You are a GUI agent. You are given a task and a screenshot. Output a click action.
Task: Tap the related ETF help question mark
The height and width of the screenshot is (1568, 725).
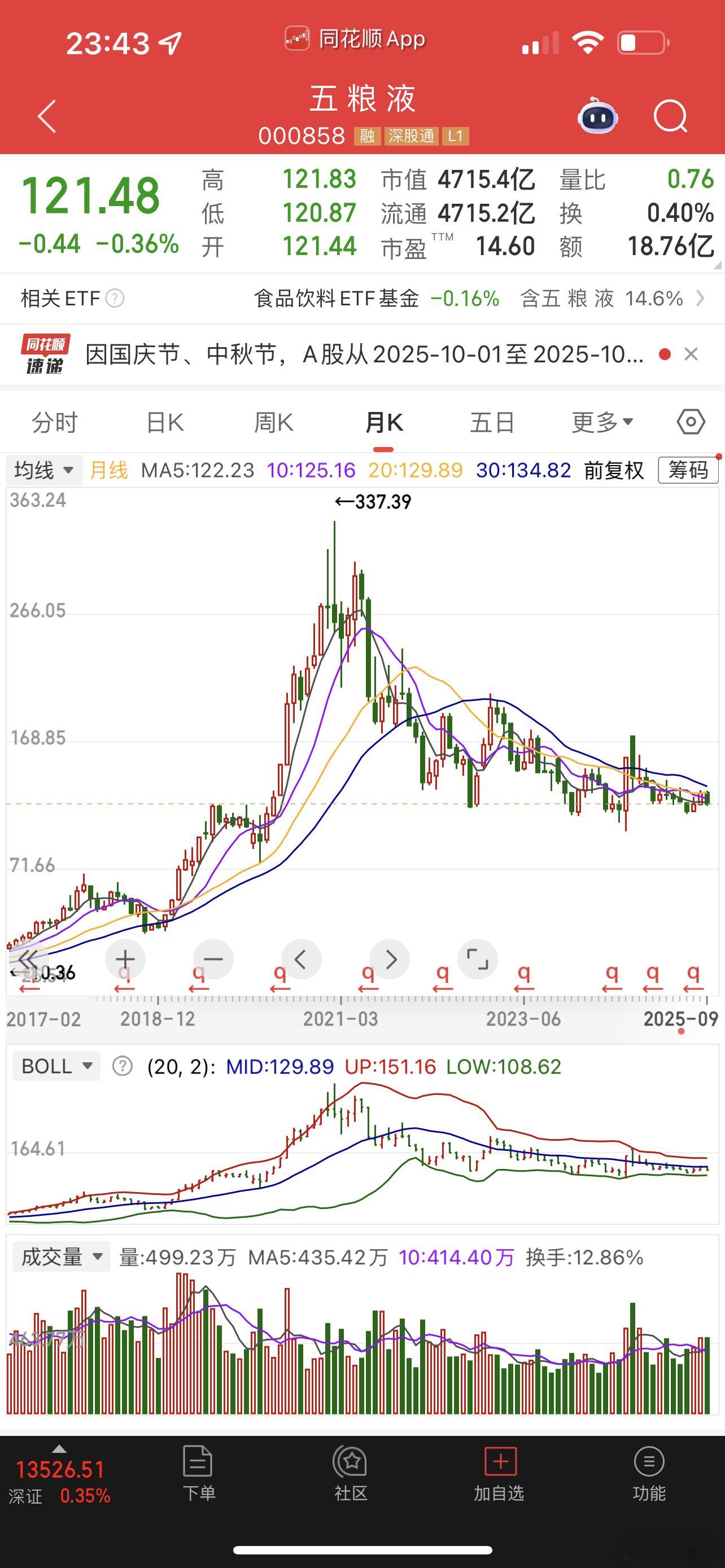[x=115, y=298]
